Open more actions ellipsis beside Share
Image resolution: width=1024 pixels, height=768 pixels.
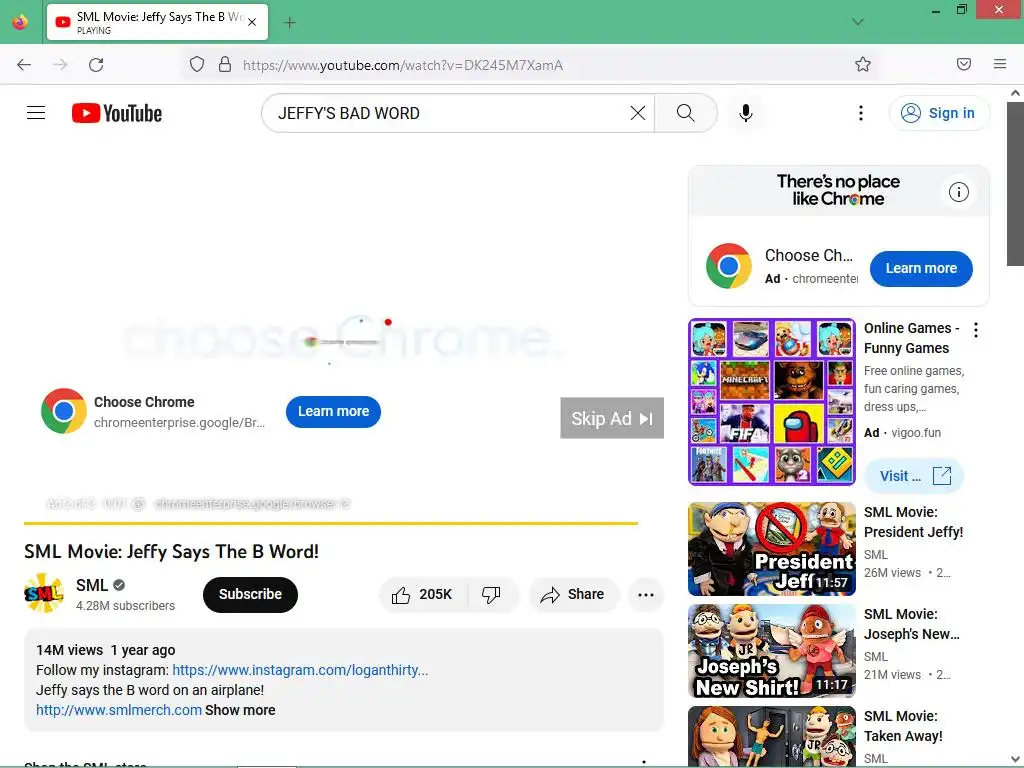646,594
